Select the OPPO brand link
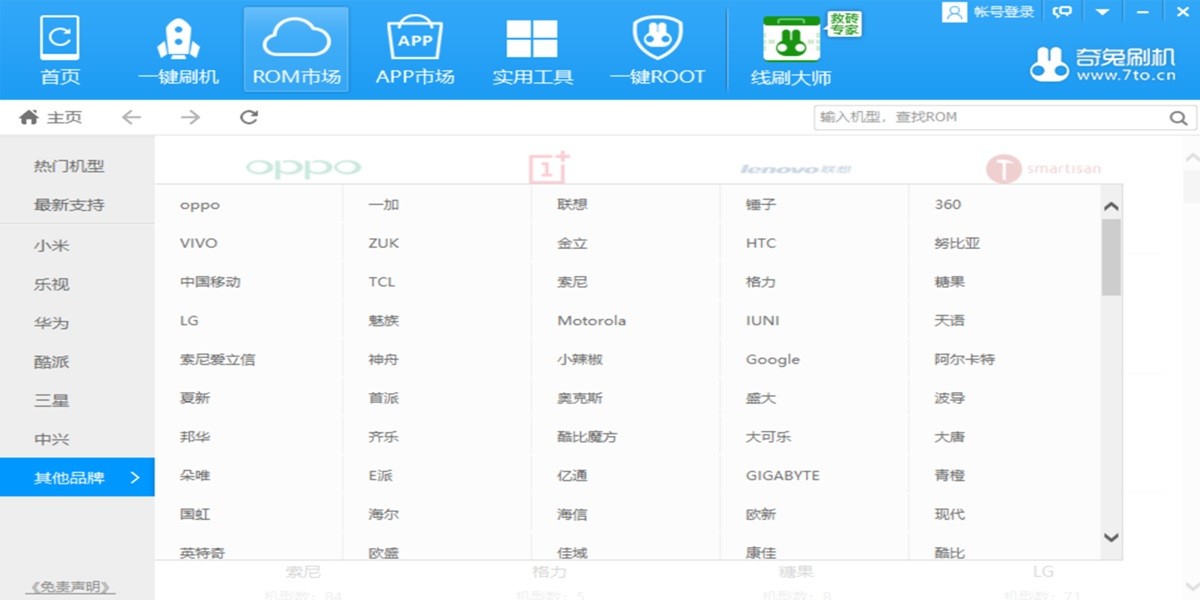 pos(199,204)
